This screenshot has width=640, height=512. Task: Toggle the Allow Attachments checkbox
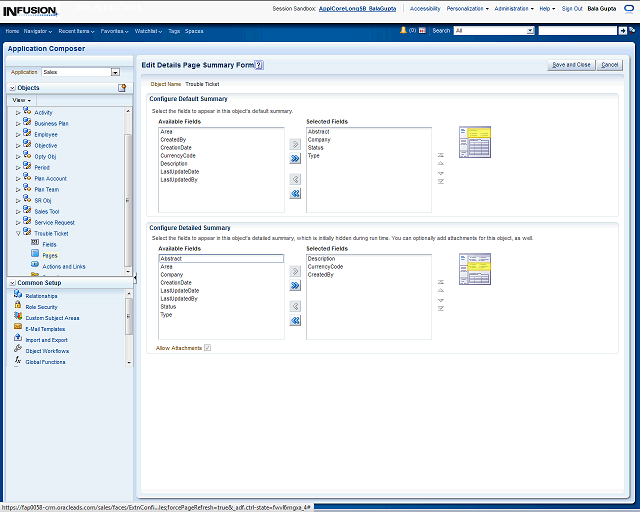pyautogui.click(x=207, y=347)
